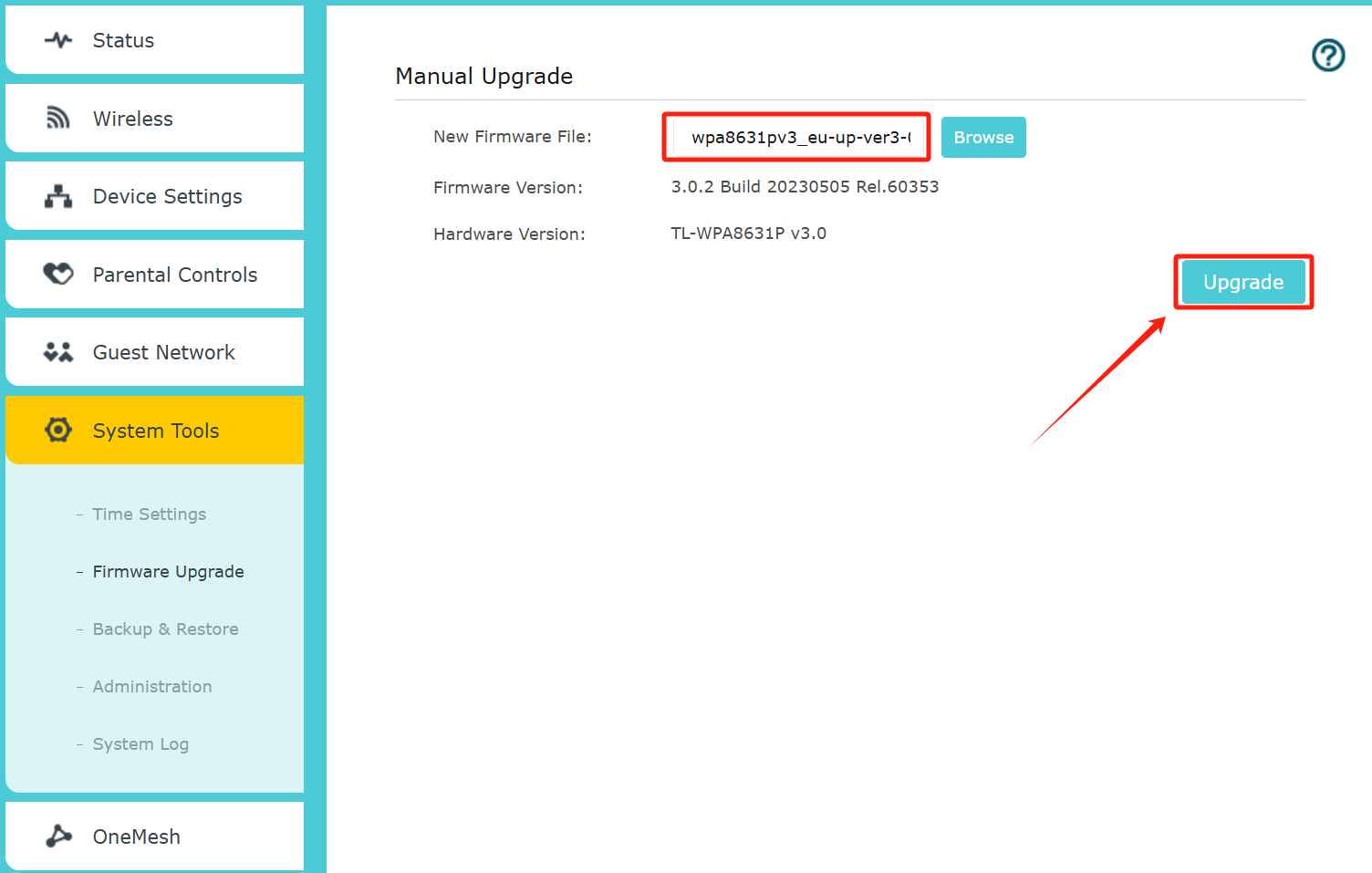Click the OneMesh icon

[58, 836]
